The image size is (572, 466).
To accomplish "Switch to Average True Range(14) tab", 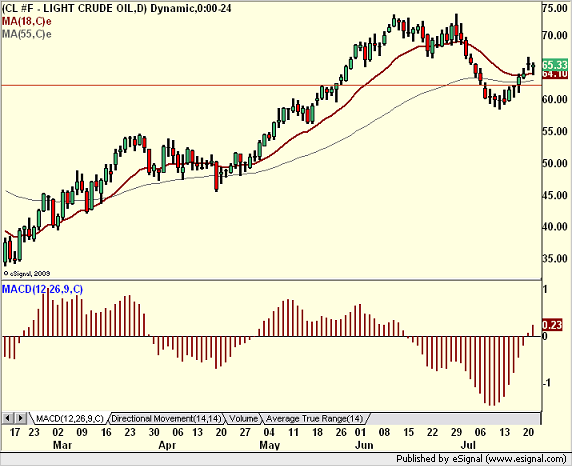I will [314, 419].
